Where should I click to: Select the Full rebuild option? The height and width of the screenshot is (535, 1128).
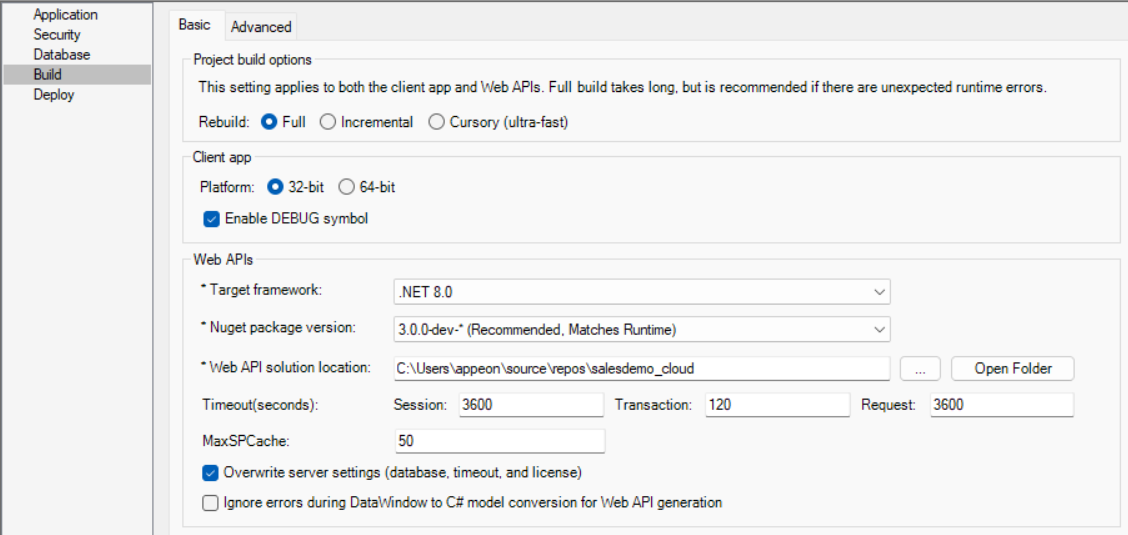point(269,122)
